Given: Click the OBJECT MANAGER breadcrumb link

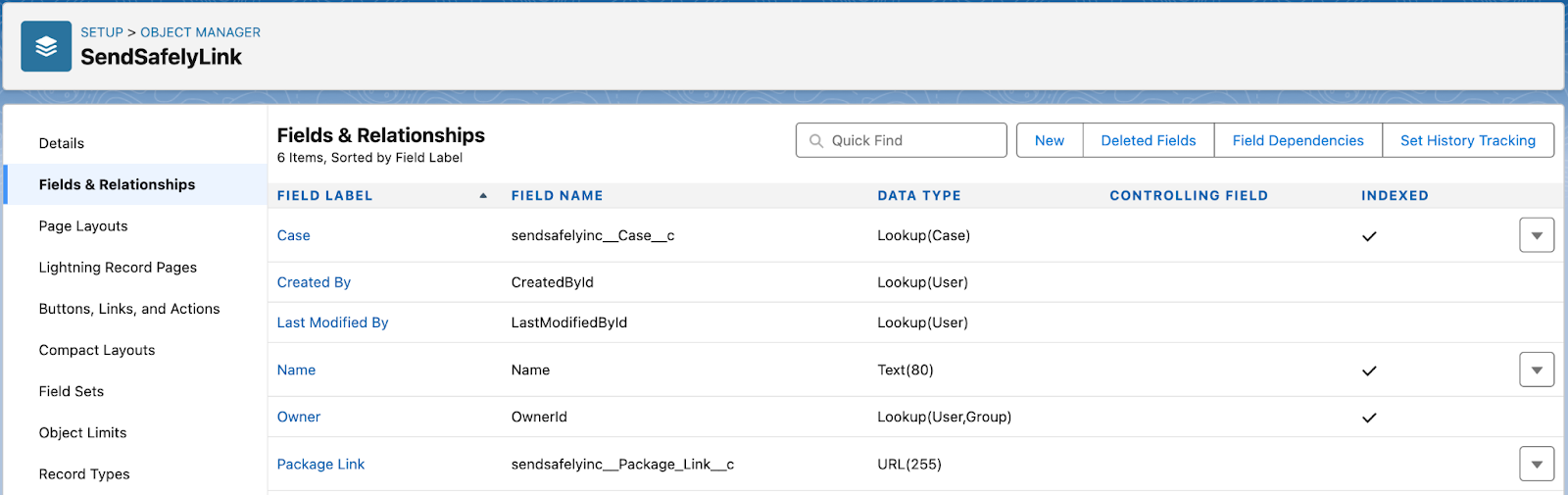Looking at the screenshot, I should [x=201, y=32].
